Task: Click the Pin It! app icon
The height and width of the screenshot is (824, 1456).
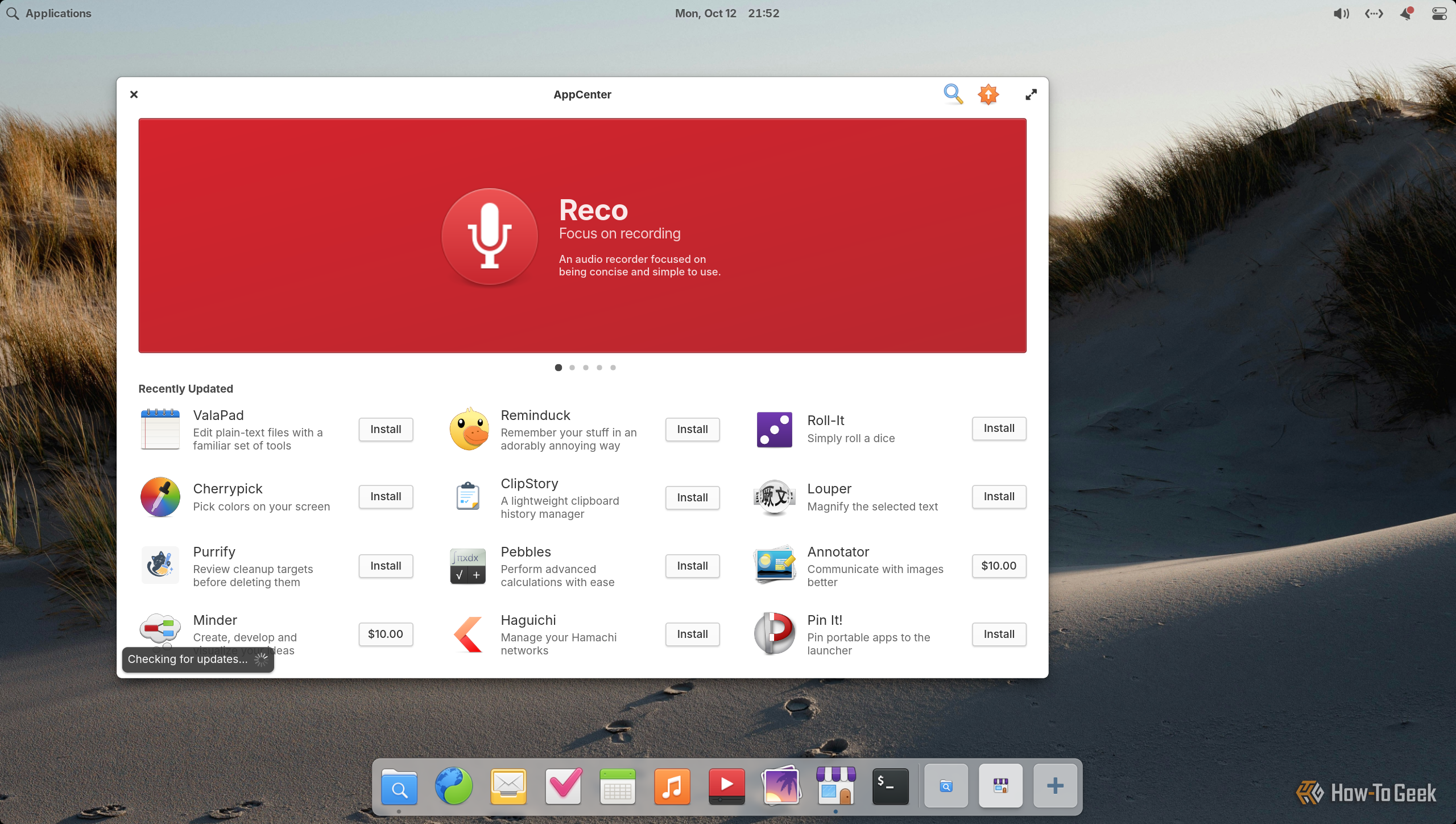Action: (x=774, y=633)
